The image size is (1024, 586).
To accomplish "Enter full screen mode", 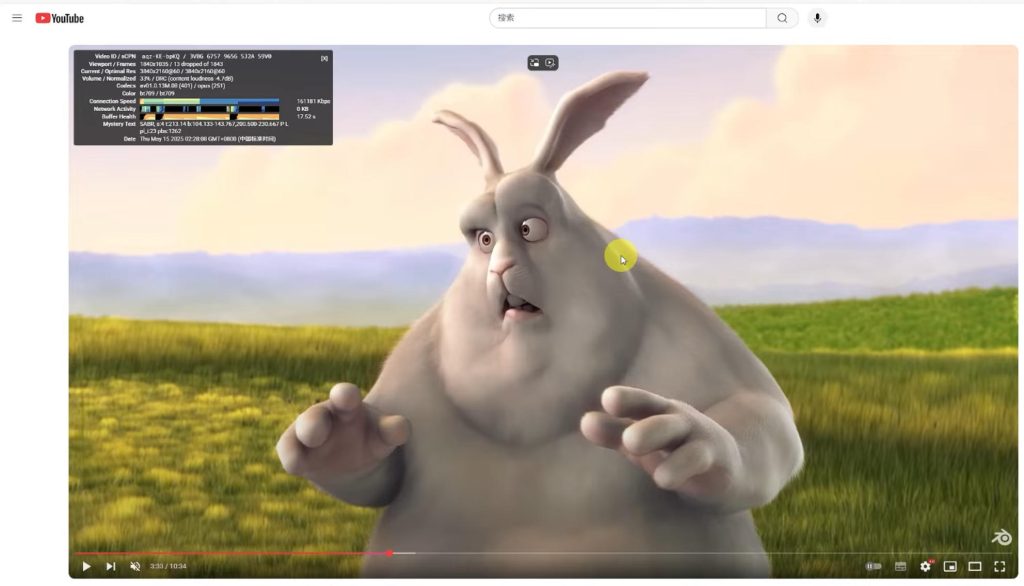I will click(1000, 566).
